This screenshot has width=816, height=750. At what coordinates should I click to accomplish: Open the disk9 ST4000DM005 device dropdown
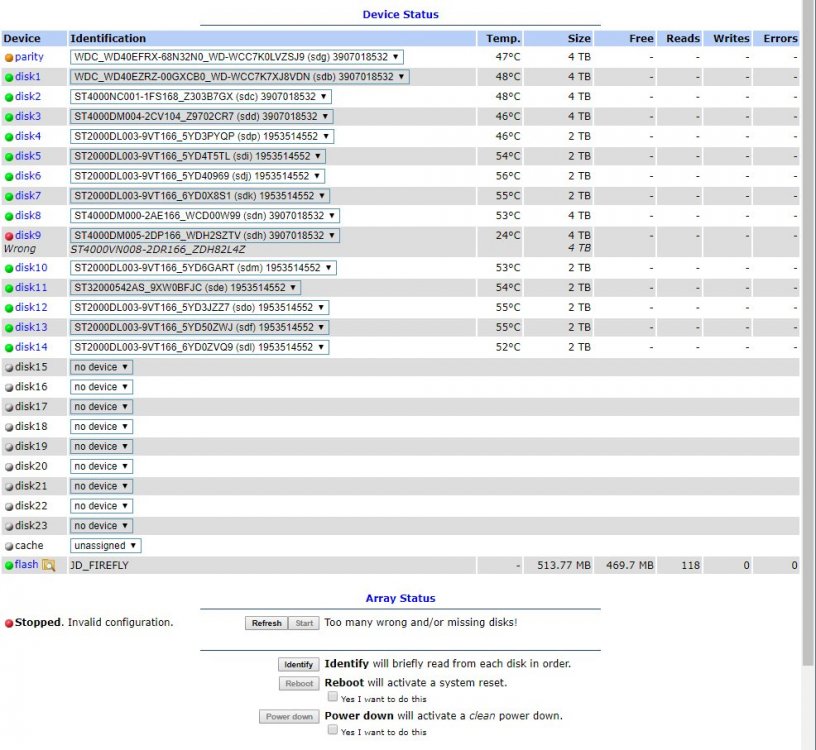[205, 235]
